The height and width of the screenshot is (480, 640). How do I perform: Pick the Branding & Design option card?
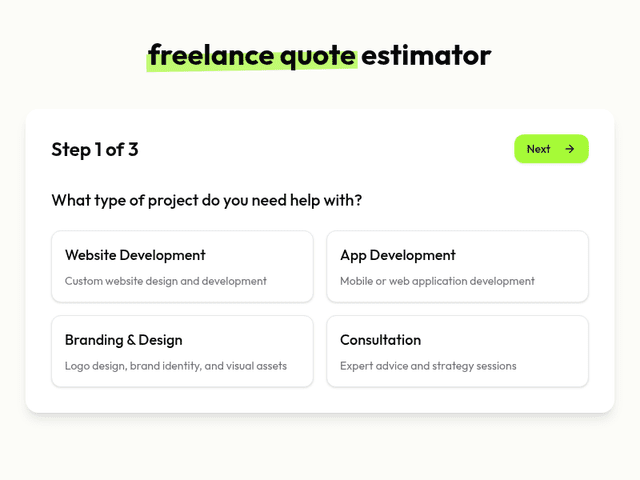tap(182, 351)
